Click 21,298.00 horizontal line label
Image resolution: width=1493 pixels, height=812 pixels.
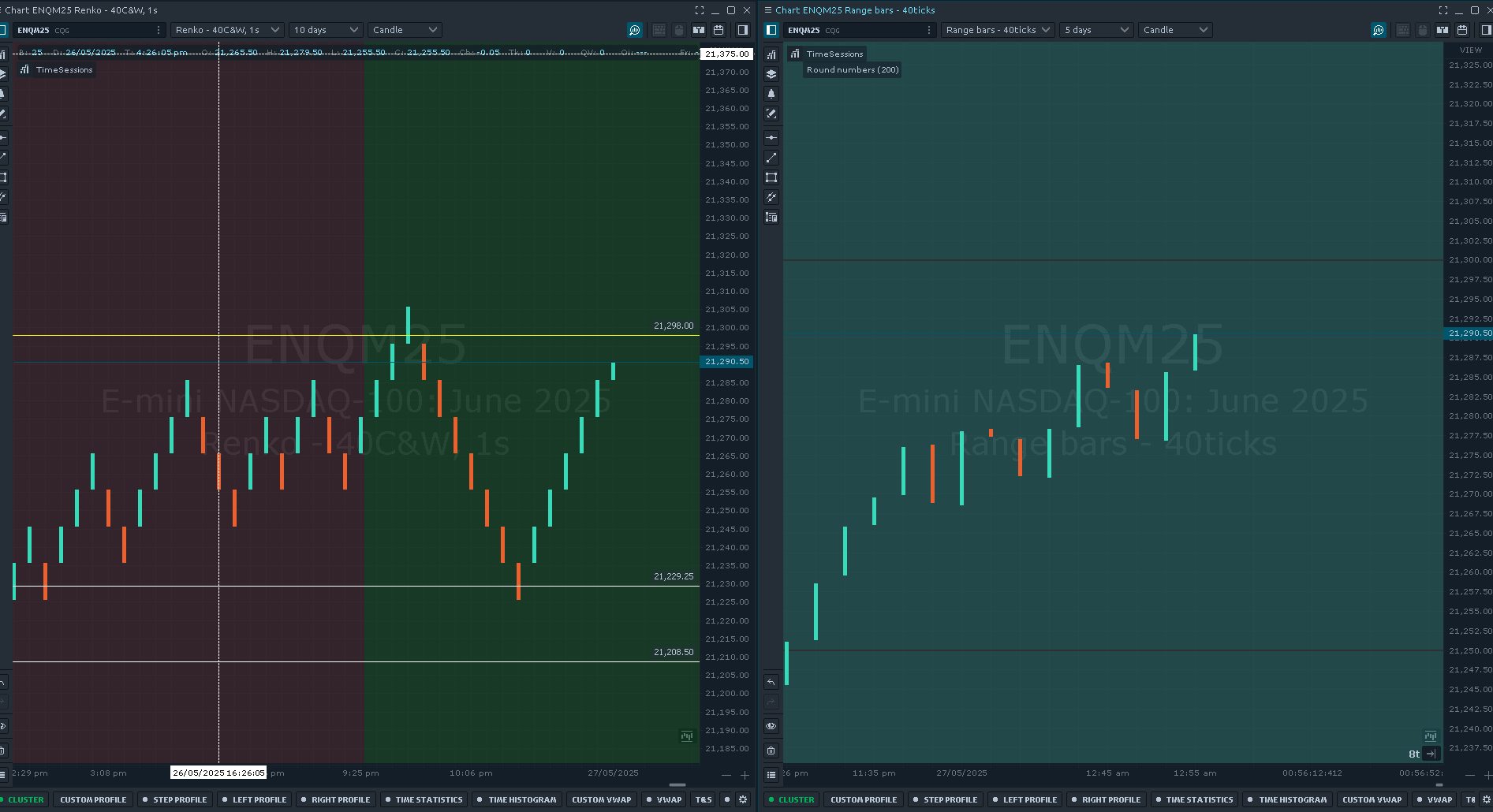point(674,326)
